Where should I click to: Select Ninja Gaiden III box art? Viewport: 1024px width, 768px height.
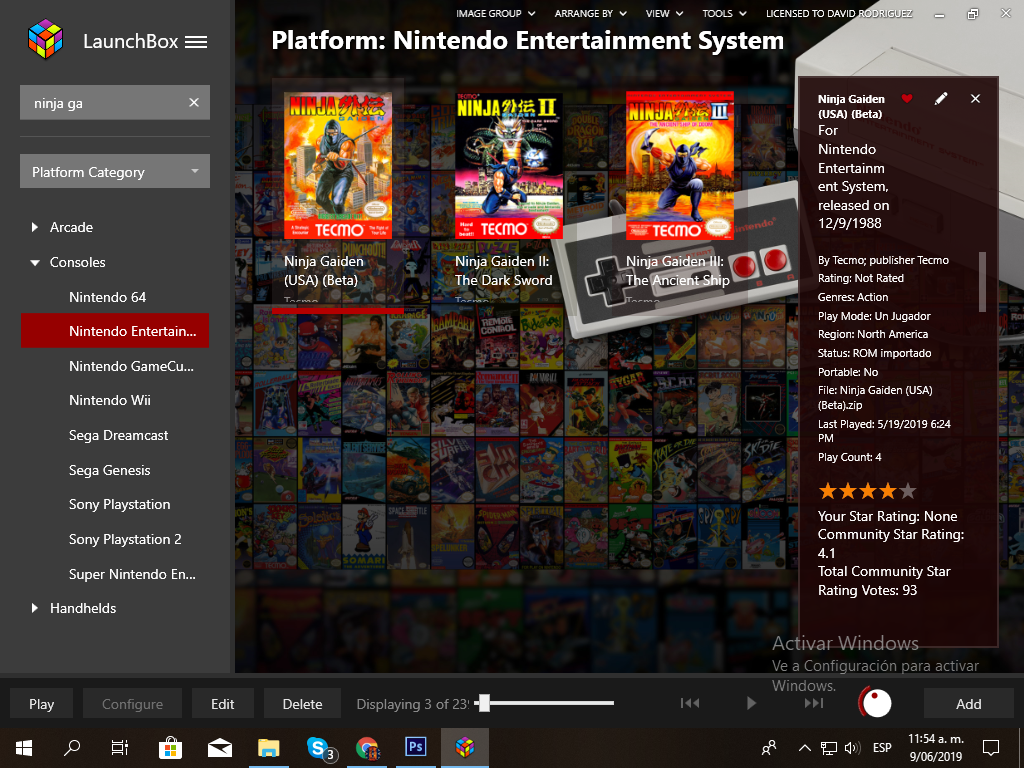point(680,165)
